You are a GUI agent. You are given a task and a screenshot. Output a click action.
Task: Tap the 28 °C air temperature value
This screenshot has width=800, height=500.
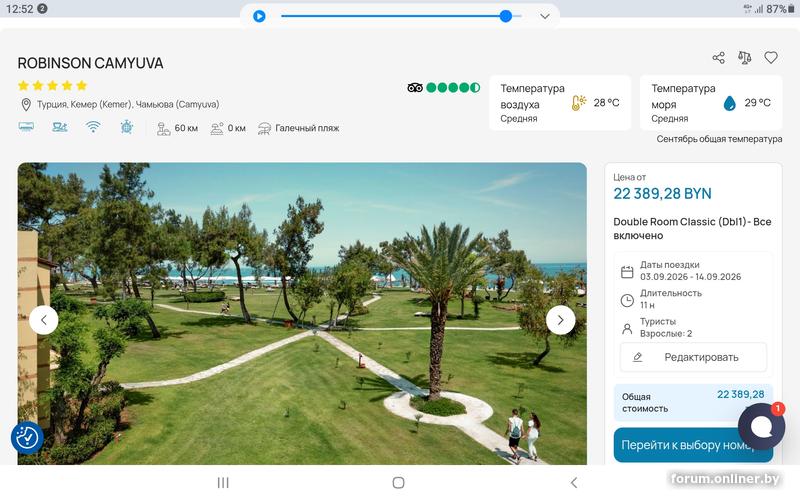pyautogui.click(x=606, y=103)
